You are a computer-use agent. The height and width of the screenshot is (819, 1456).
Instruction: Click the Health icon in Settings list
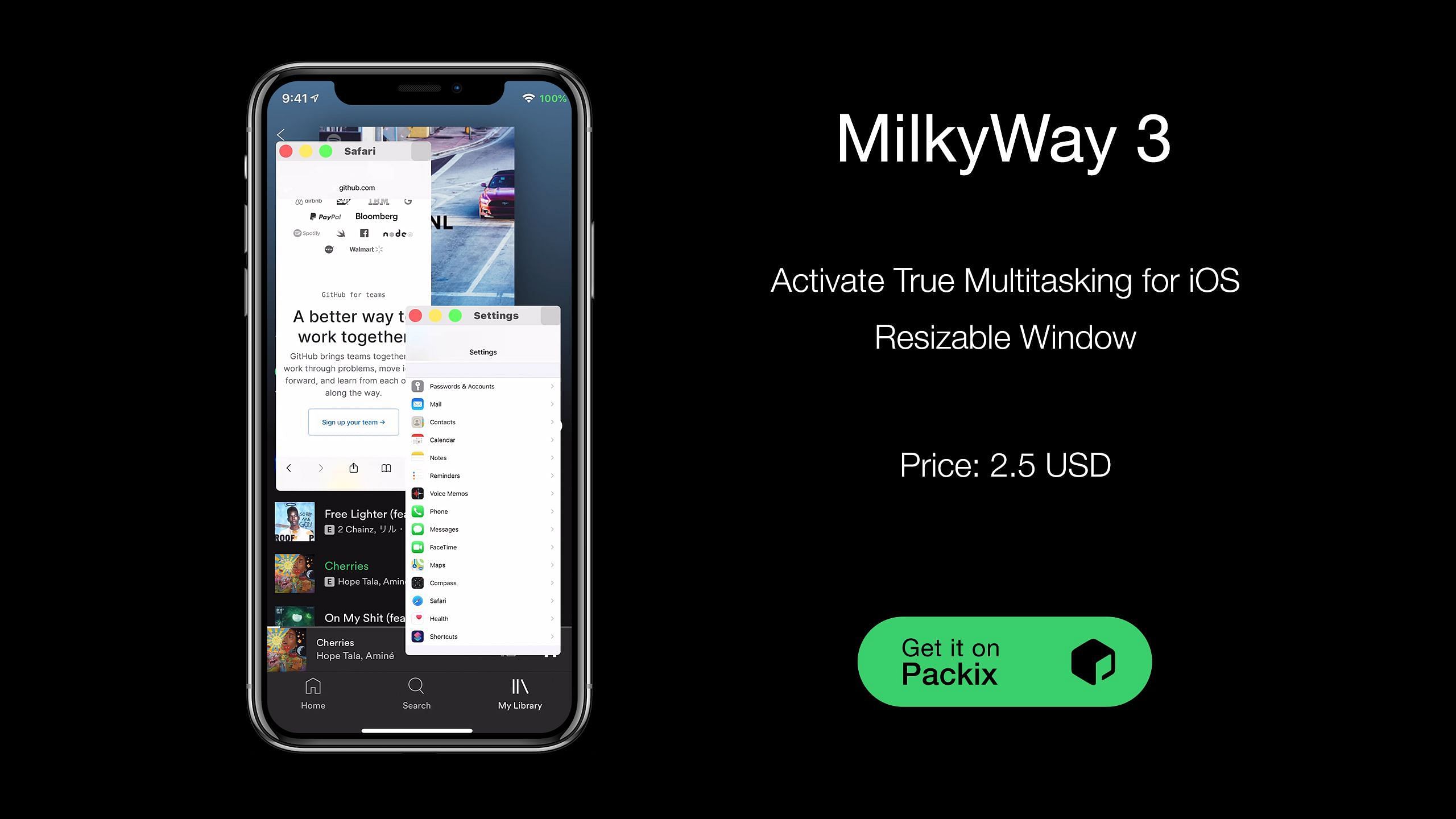click(419, 618)
